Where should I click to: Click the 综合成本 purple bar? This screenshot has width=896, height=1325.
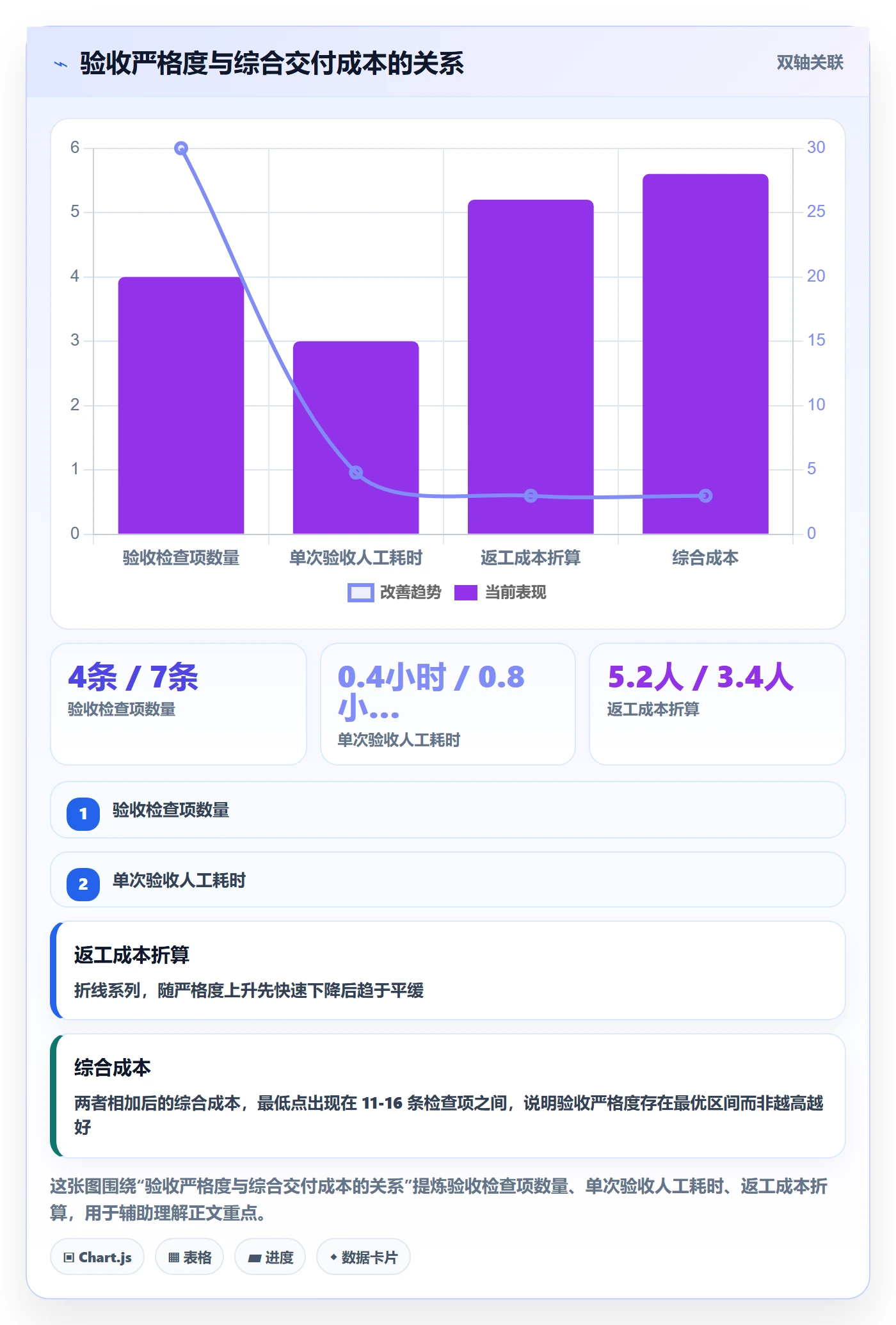705,354
